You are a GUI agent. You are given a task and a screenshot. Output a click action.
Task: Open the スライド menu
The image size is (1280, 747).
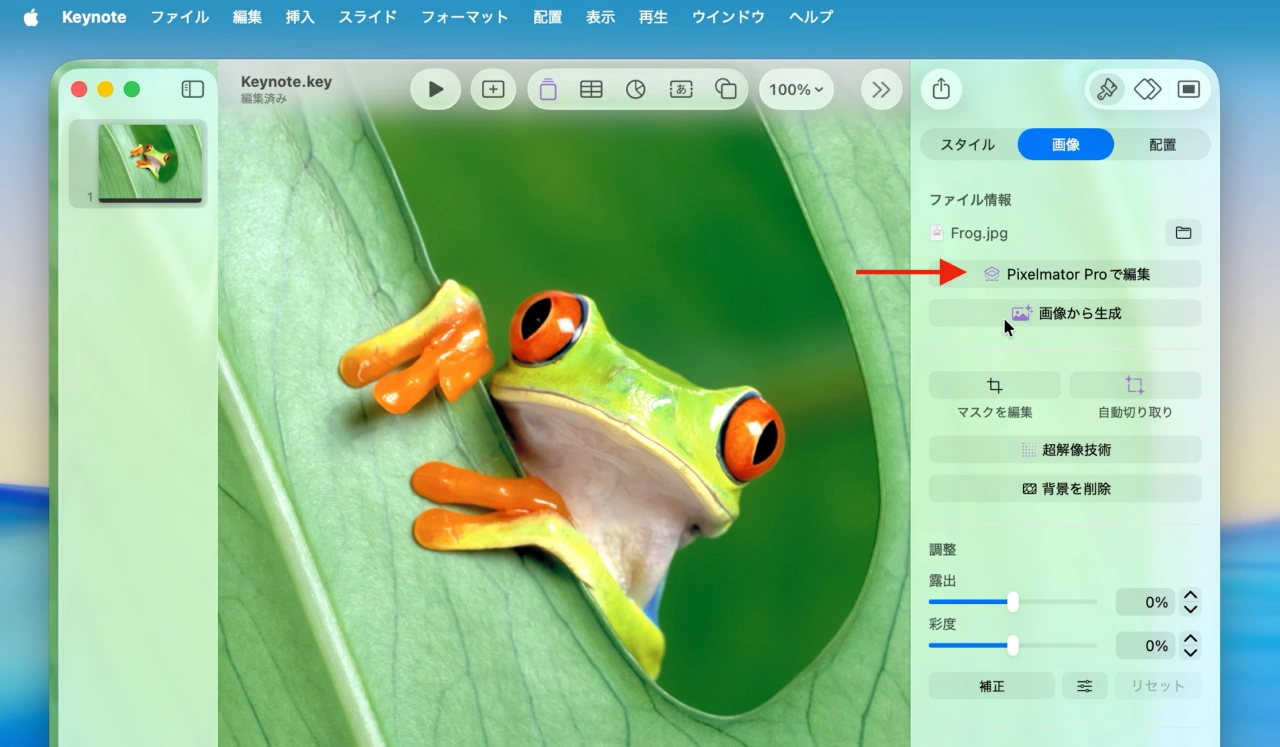(367, 17)
